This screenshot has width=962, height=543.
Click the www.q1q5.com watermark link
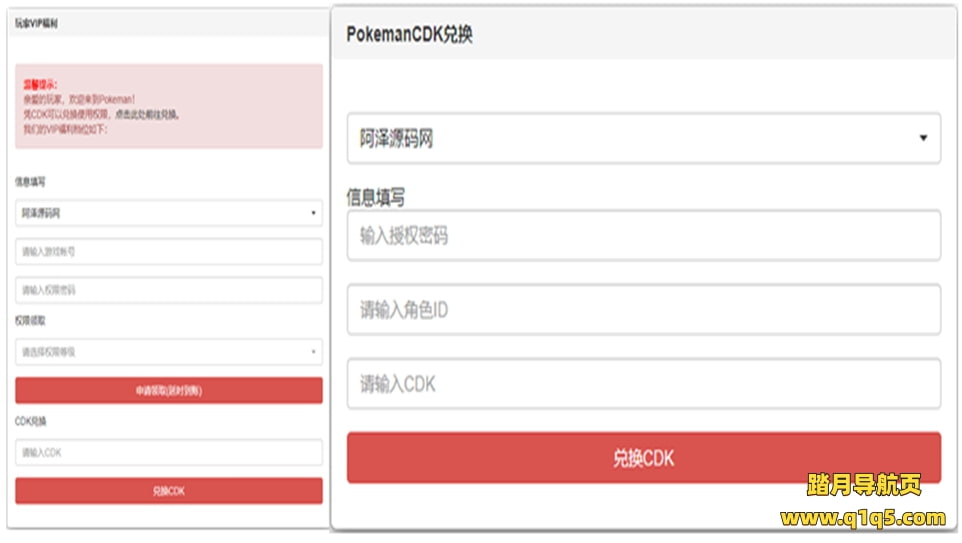[862, 518]
